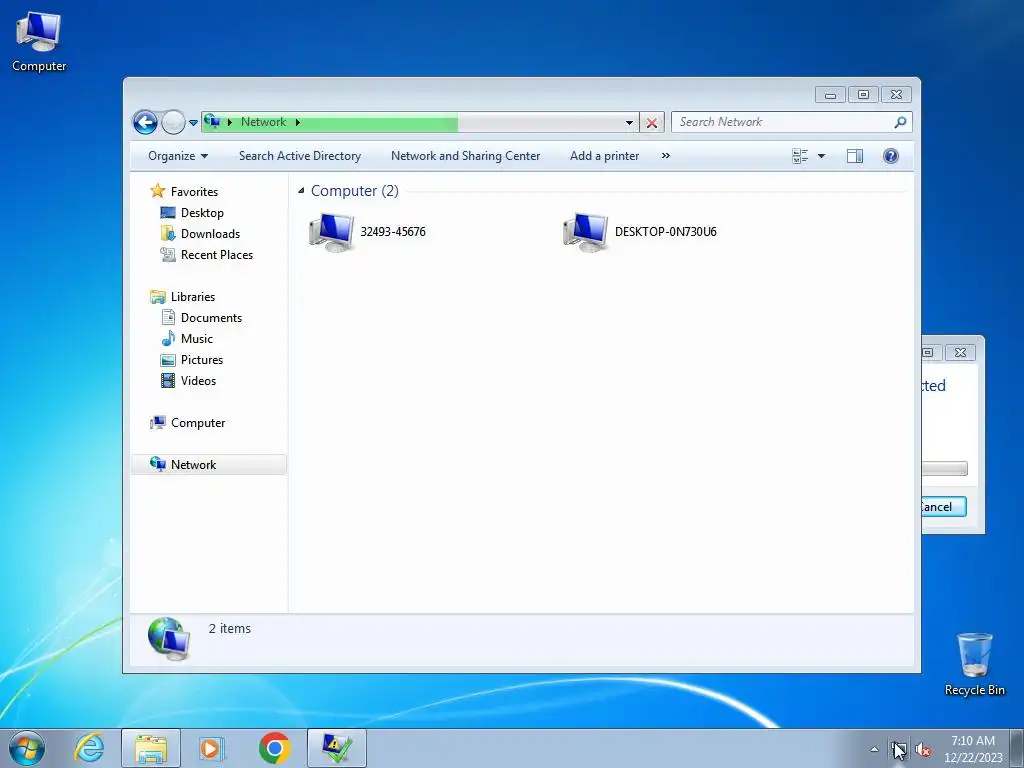Viewport: 1024px width, 768px height.
Task: Open address bar history dropdown
Action: (x=629, y=122)
